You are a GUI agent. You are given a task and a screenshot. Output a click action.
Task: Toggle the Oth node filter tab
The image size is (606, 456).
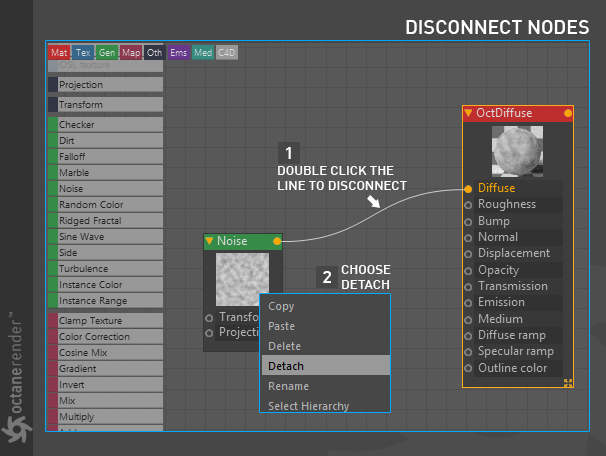(x=155, y=53)
